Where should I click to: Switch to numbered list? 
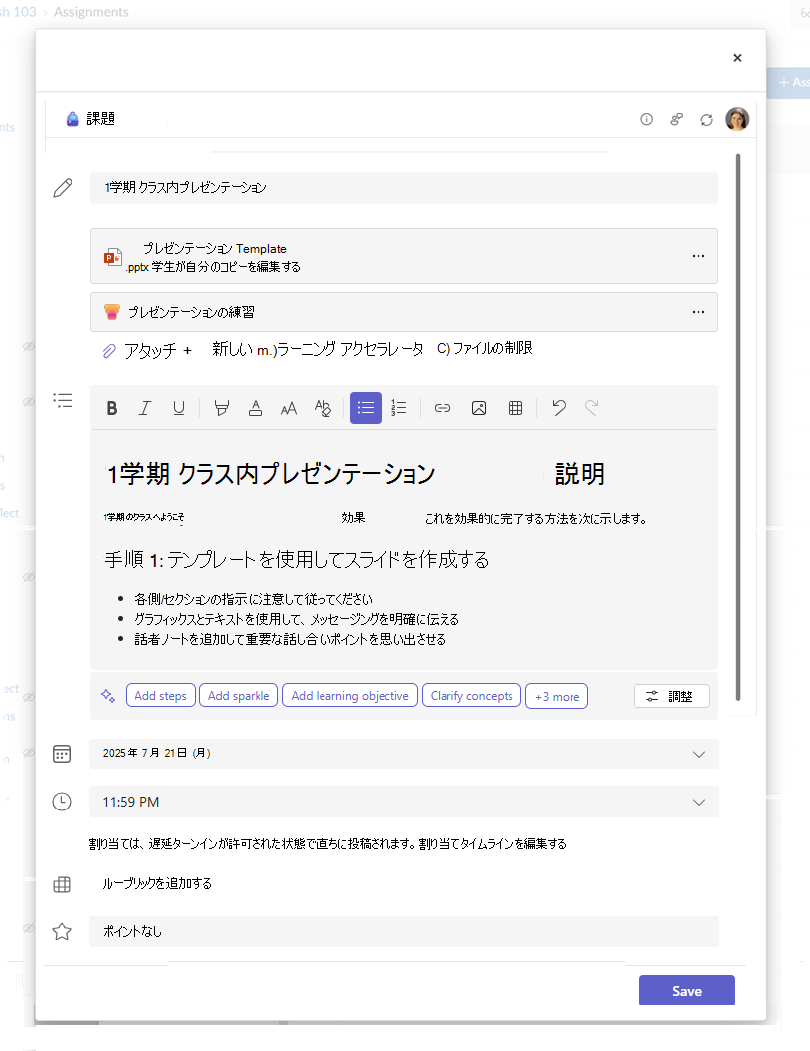click(399, 408)
